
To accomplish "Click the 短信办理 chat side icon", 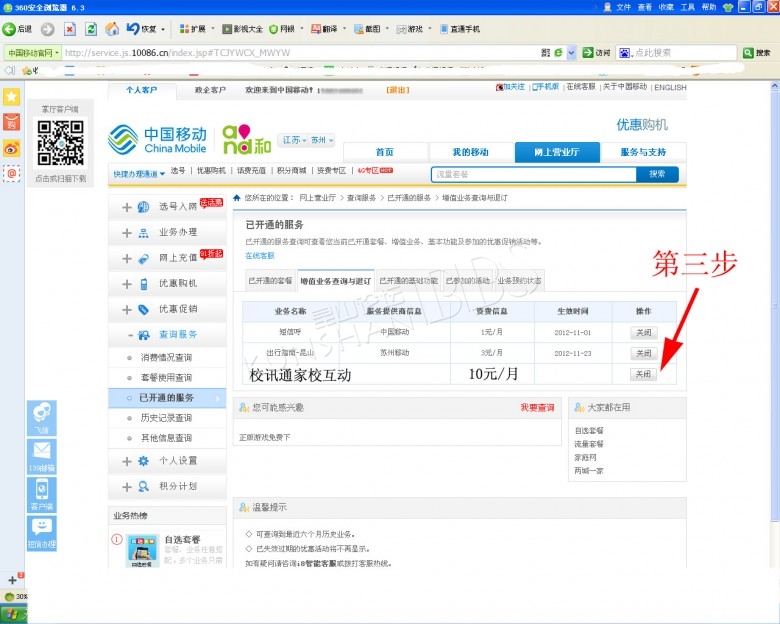I will point(42,532).
